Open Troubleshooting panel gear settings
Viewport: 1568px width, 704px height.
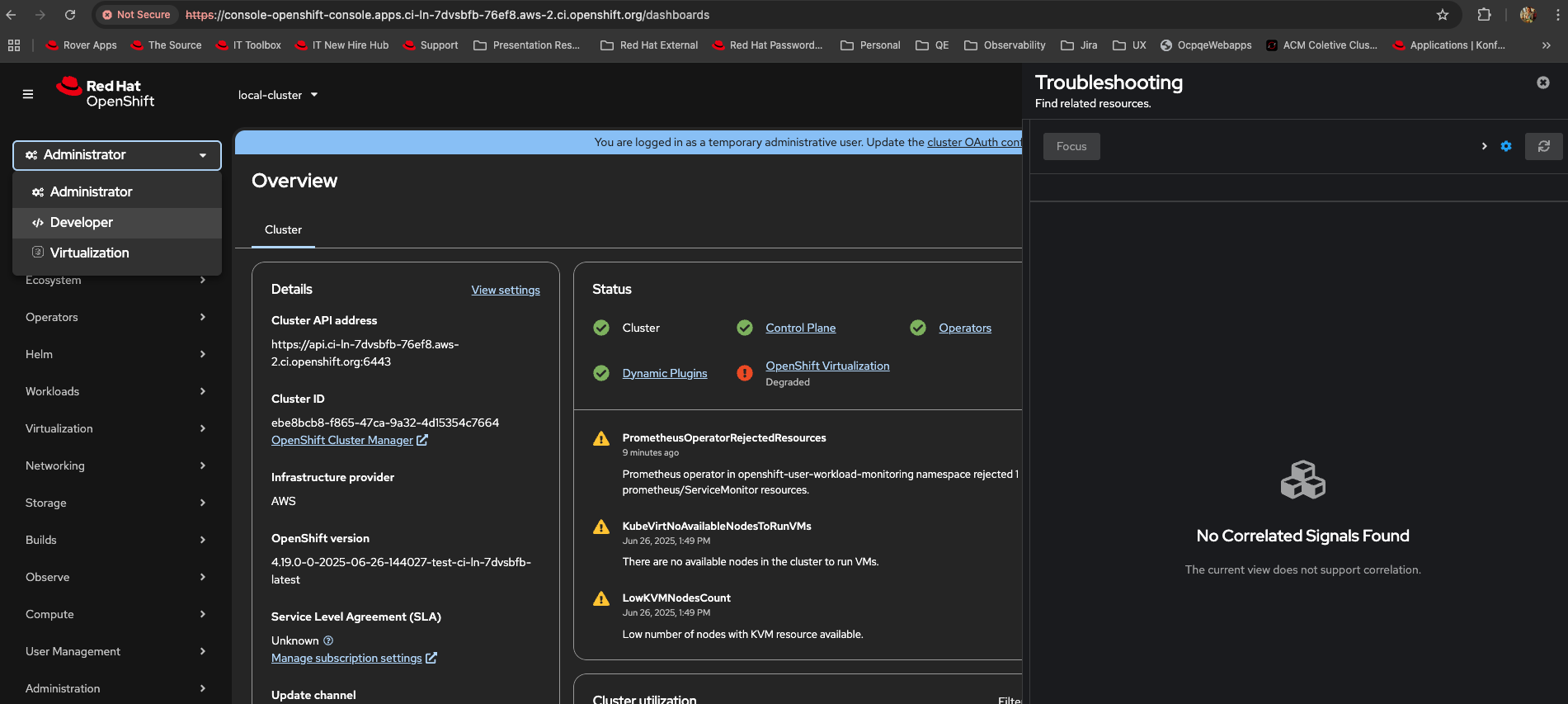(x=1506, y=146)
